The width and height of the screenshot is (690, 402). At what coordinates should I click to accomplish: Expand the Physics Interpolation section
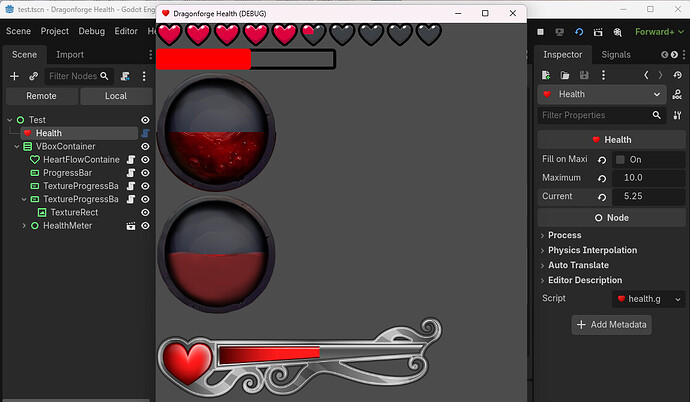(x=592, y=250)
